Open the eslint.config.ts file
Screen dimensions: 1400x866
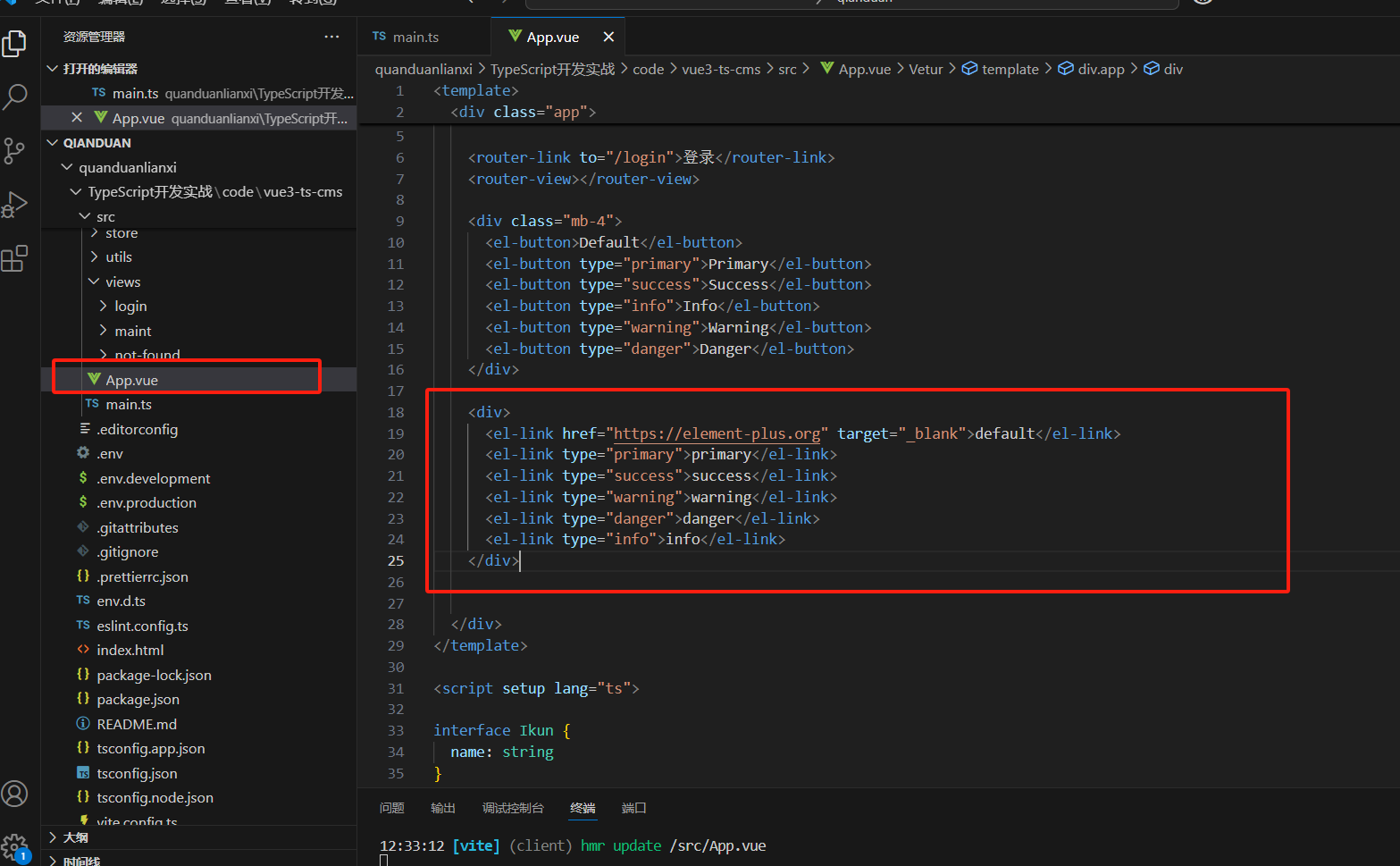pos(198,626)
